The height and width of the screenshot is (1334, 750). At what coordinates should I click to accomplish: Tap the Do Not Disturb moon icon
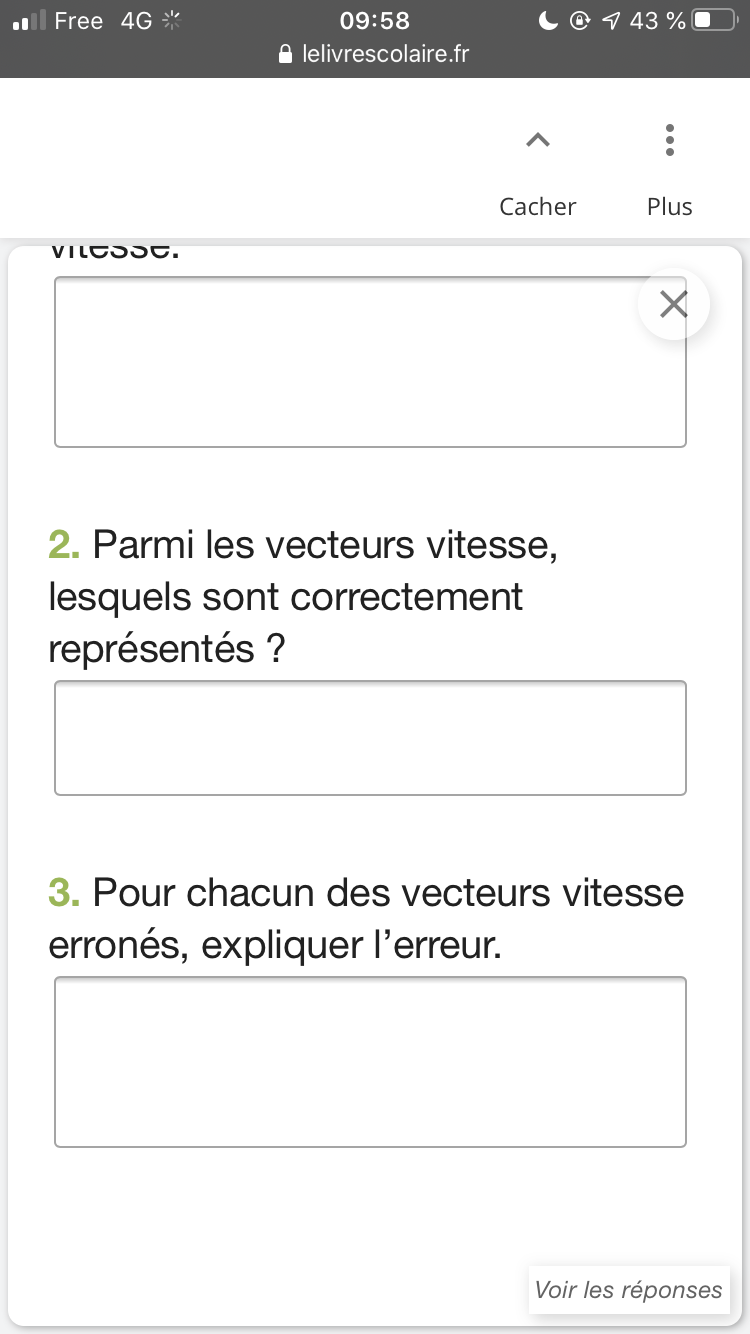[x=547, y=21]
